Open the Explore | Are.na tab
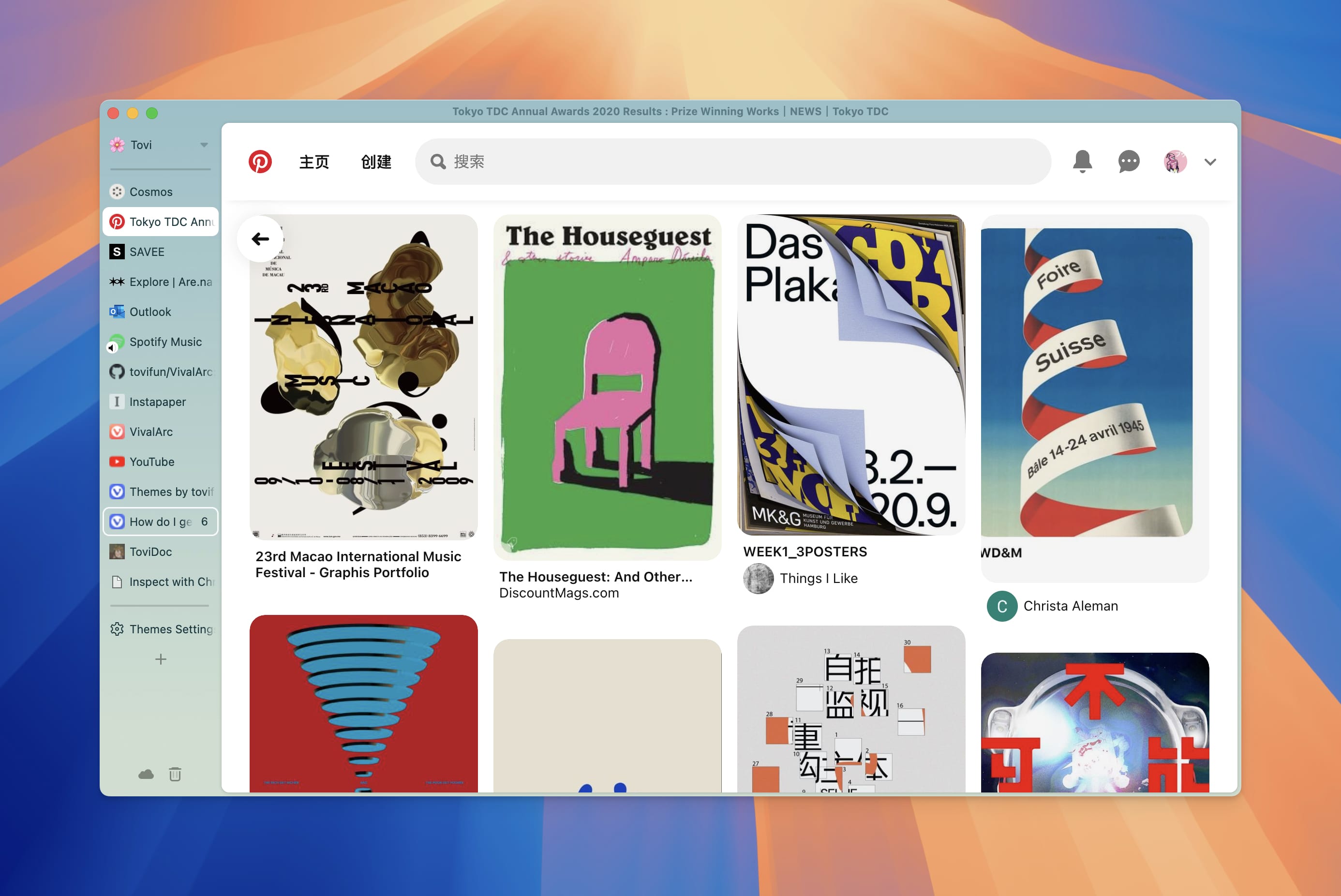 [x=161, y=282]
